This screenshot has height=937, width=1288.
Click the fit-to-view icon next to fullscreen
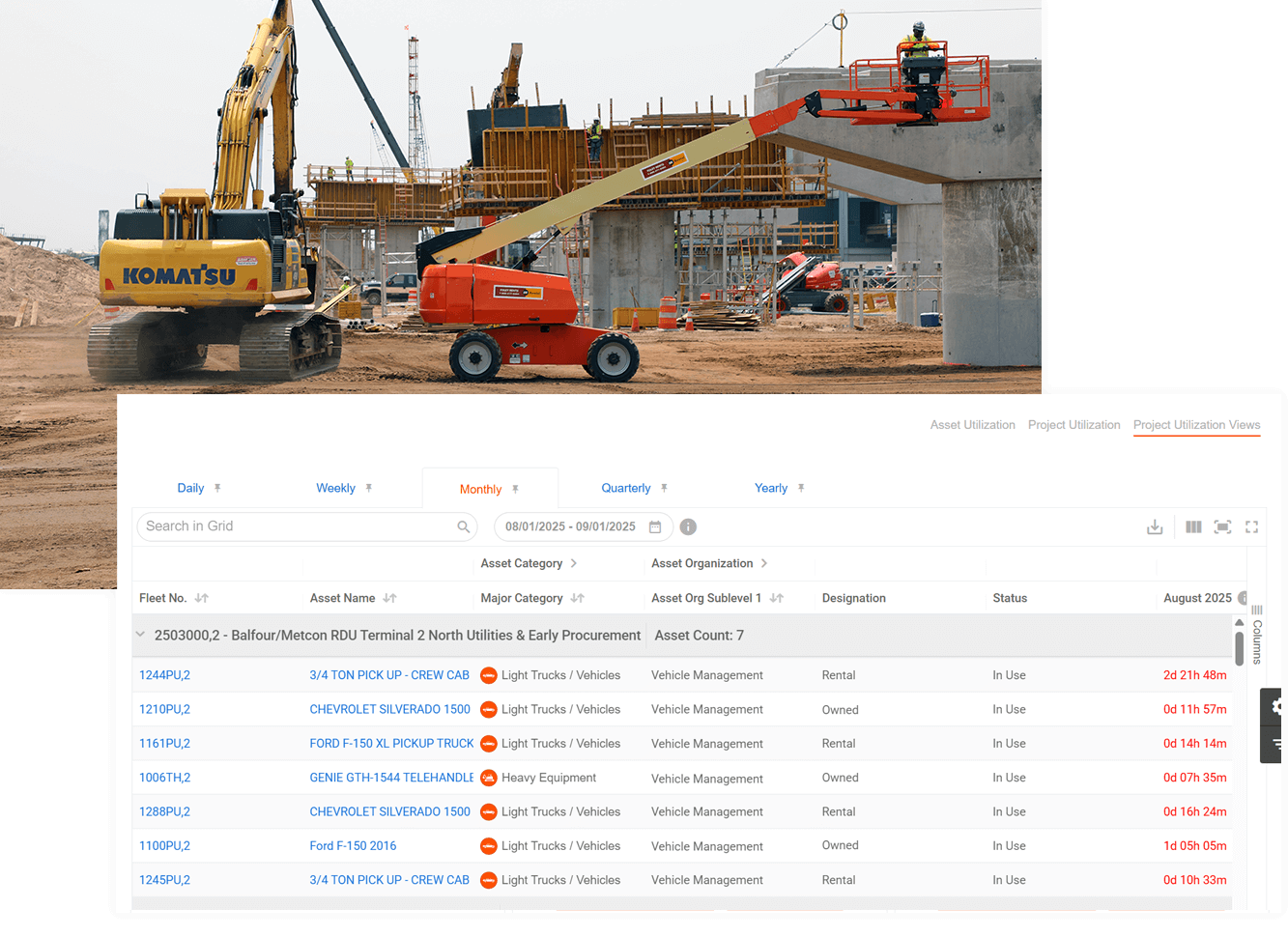(1222, 526)
